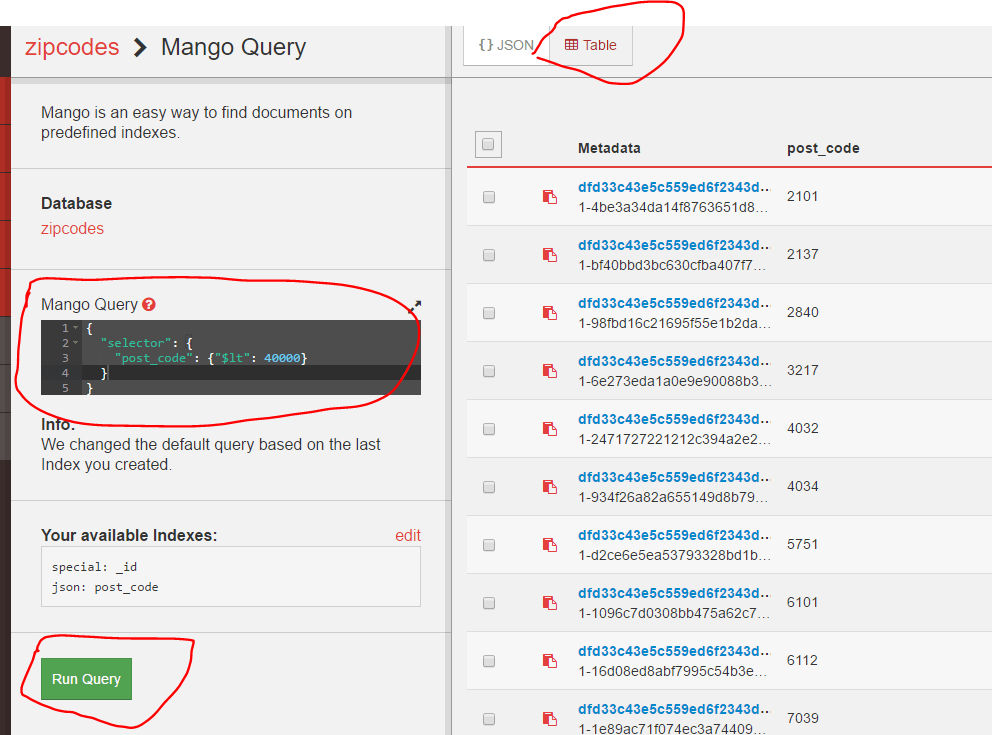Check the row checkbox for post_code 4034
Image resolution: width=992 pixels, height=735 pixels.
point(488,487)
